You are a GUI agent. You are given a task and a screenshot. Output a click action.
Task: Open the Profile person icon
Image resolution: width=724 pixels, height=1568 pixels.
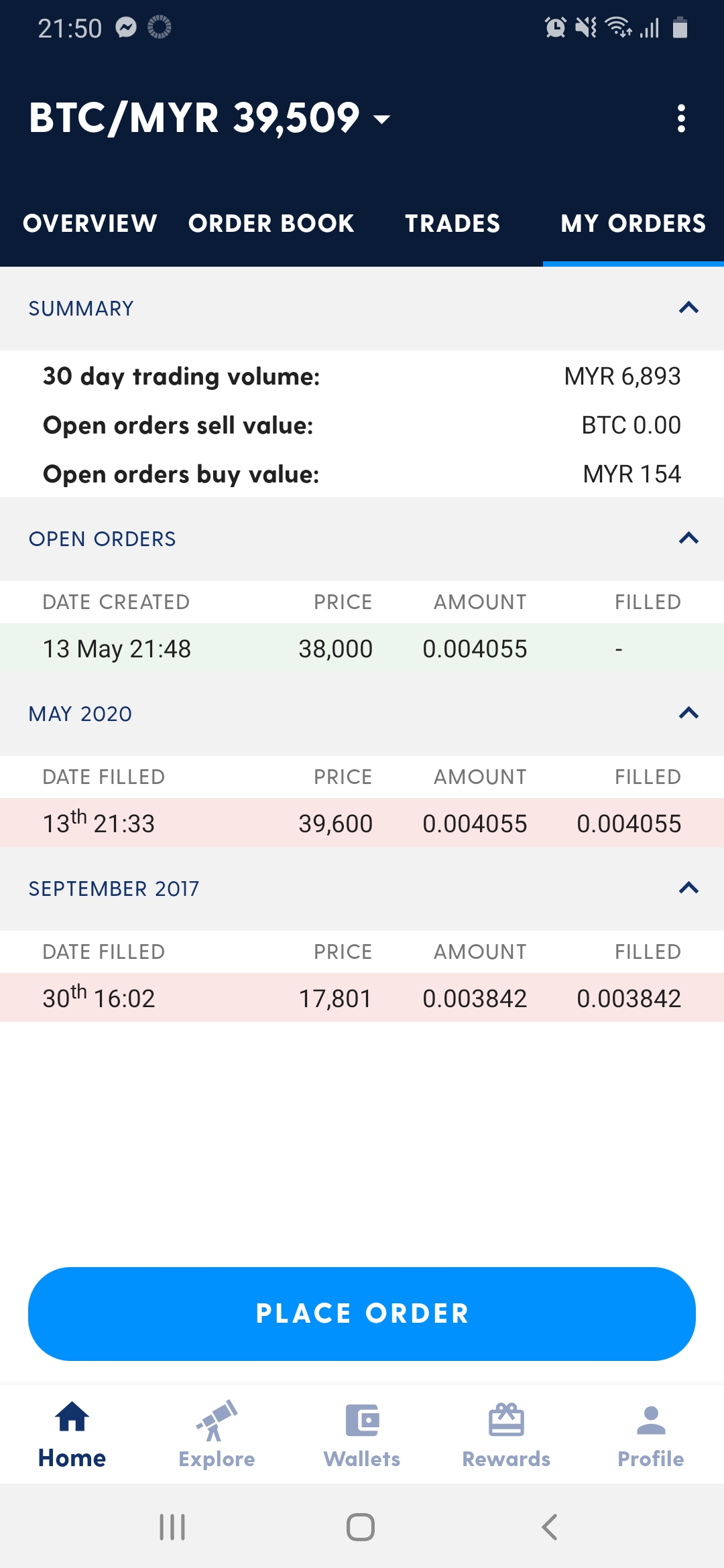pos(650,1420)
